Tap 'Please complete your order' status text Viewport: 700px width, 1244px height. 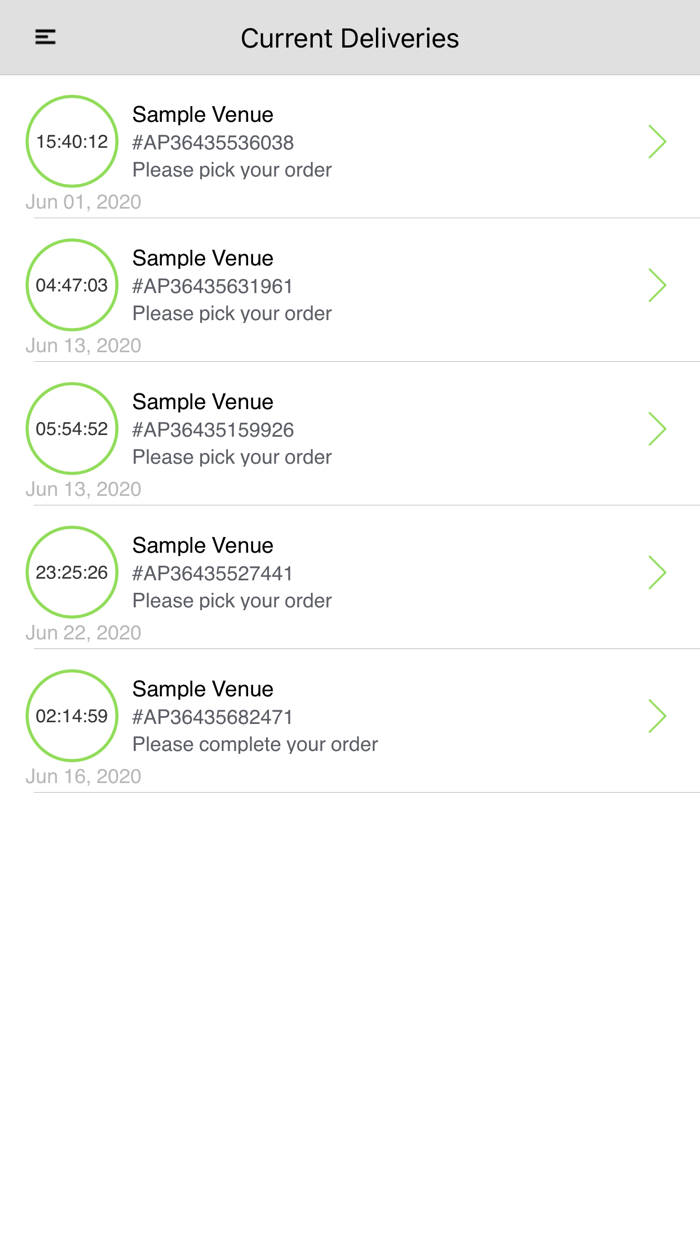255,744
